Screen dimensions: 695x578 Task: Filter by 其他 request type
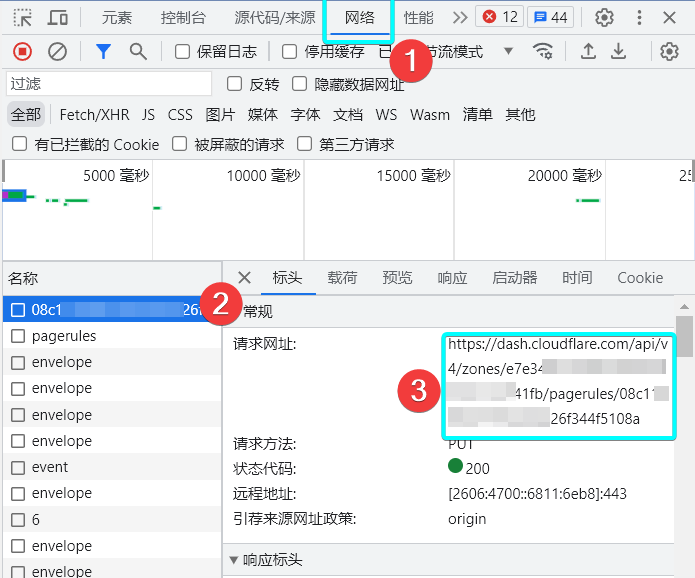(x=520, y=115)
